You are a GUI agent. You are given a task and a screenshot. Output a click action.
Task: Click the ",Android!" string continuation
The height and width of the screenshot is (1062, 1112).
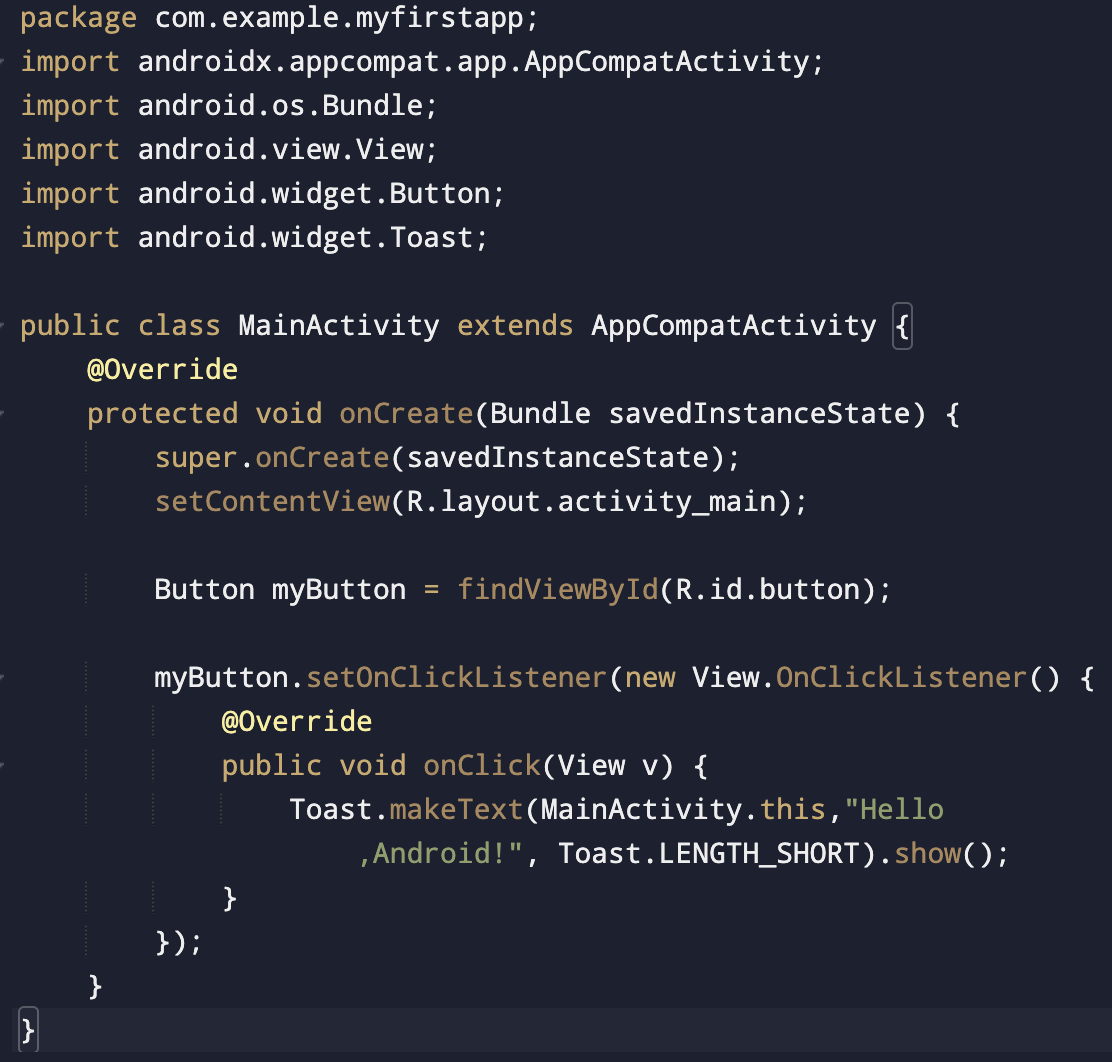(440, 853)
